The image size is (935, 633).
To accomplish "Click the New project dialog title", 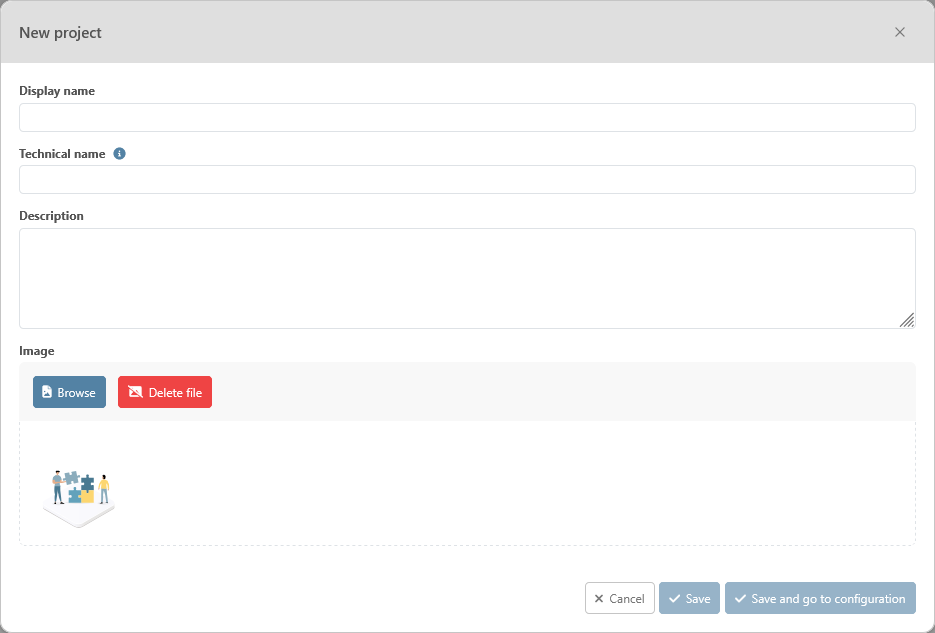I will [x=60, y=32].
